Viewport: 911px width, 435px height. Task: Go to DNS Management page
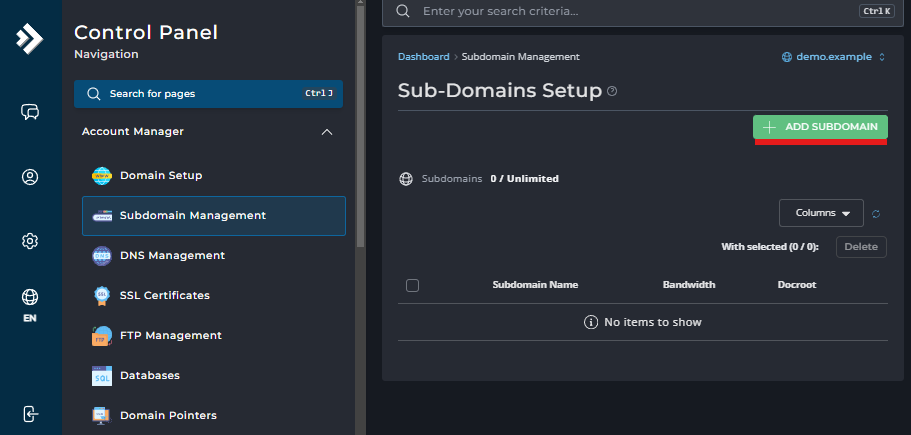pos(172,256)
